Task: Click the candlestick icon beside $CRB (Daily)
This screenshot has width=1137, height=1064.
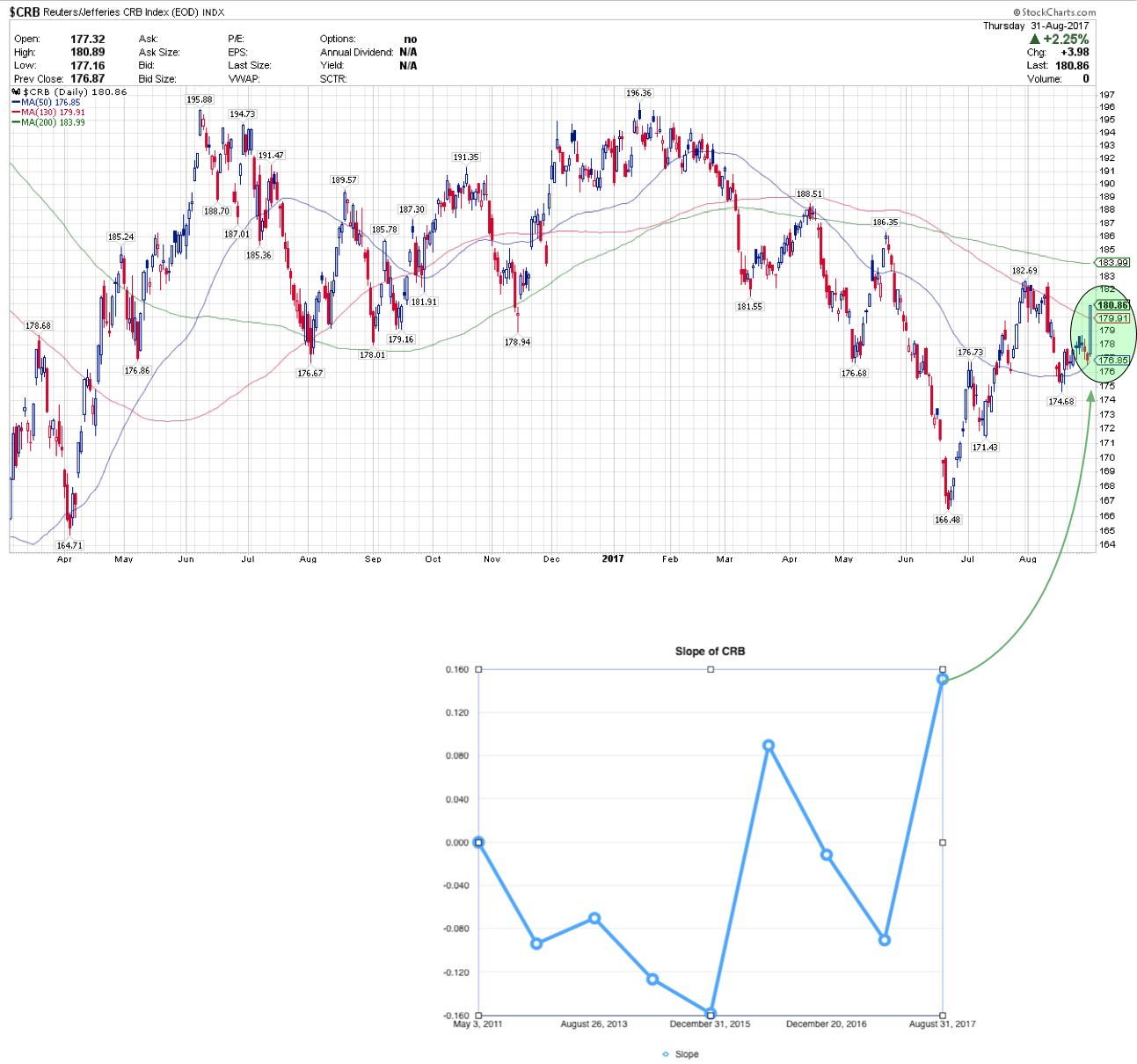Action: pos(16,91)
